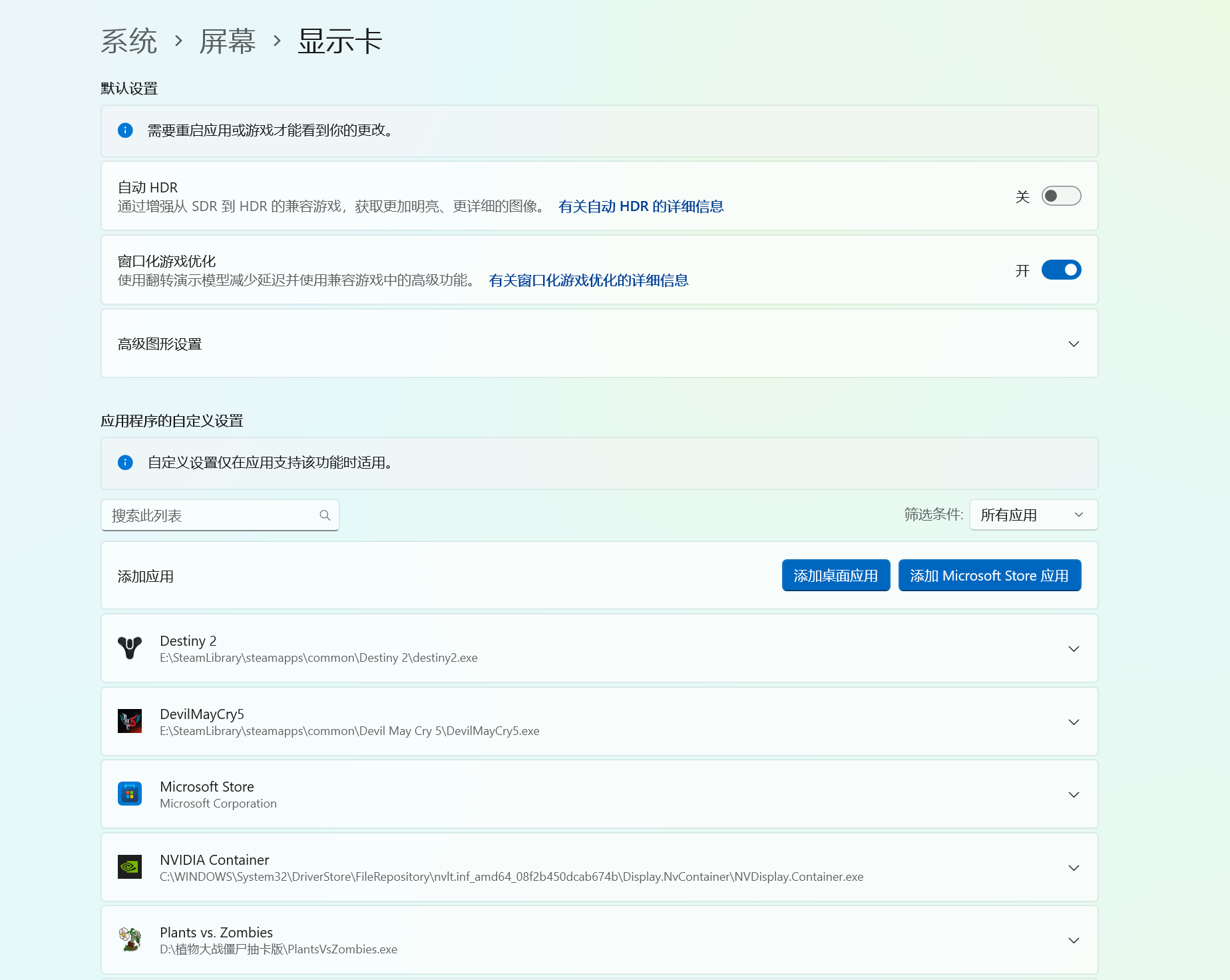
Task: Click the info icon for restart notice
Action: click(125, 130)
